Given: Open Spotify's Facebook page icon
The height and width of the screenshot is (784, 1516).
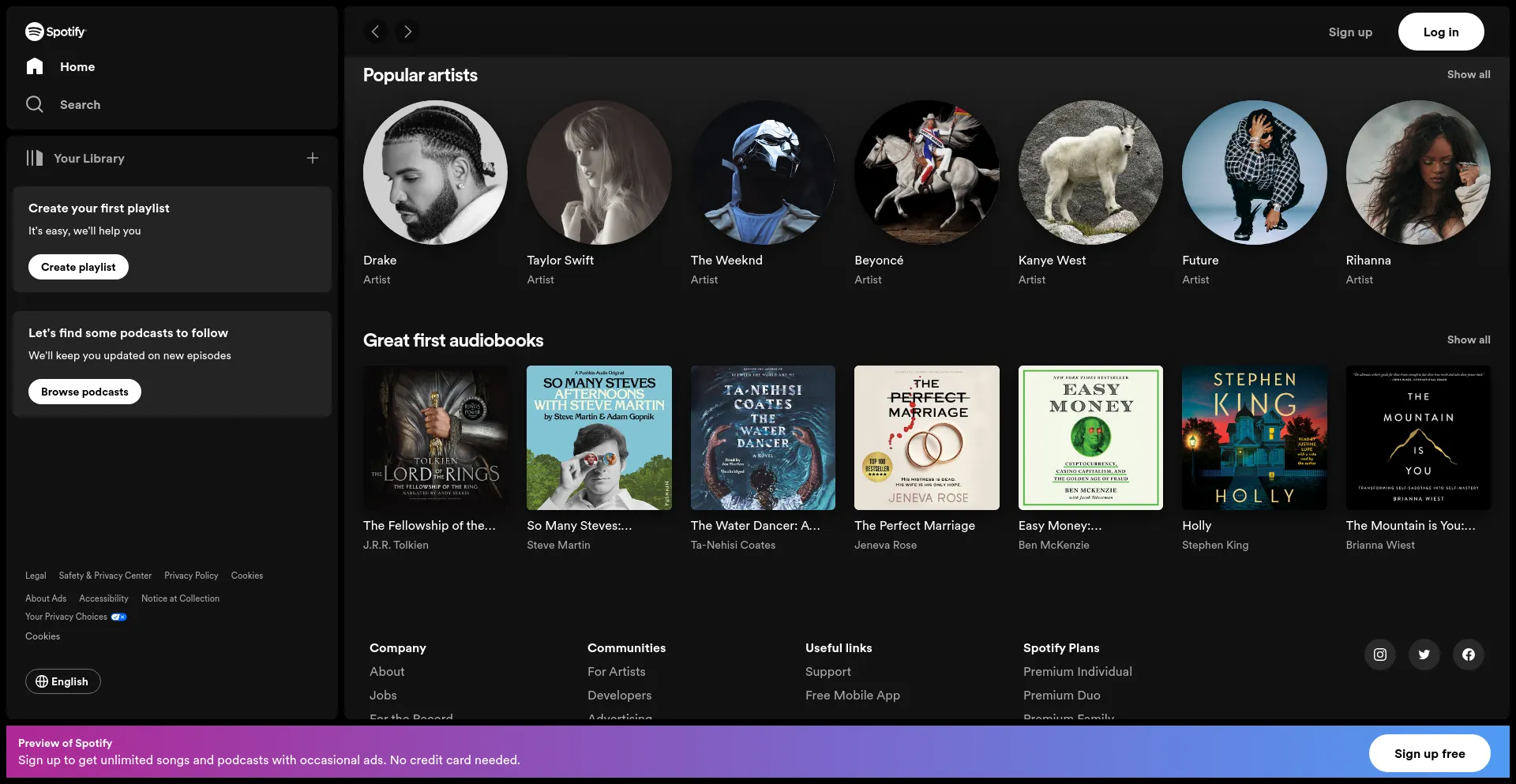Looking at the screenshot, I should coord(1469,655).
